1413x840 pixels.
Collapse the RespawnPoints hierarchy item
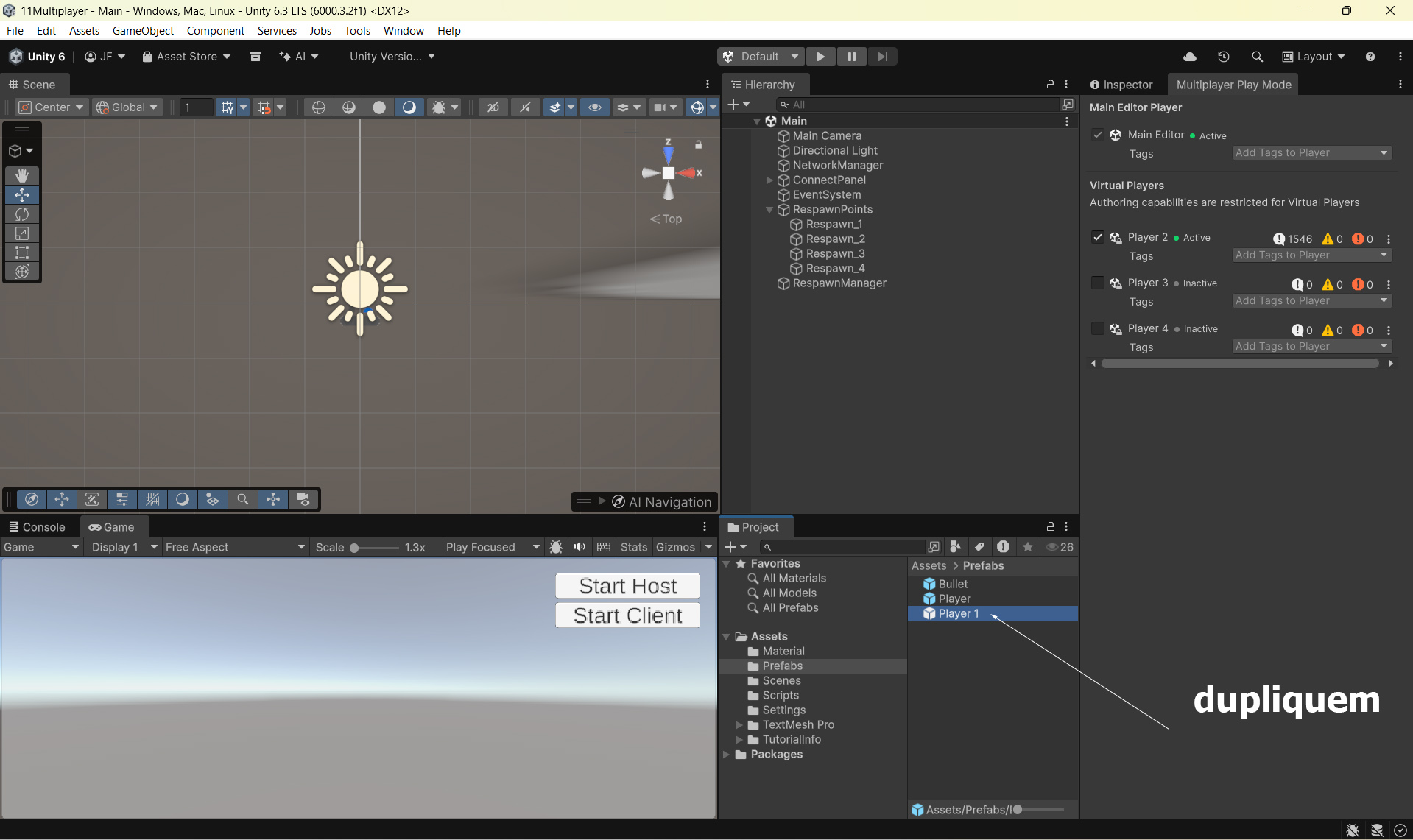click(x=769, y=210)
